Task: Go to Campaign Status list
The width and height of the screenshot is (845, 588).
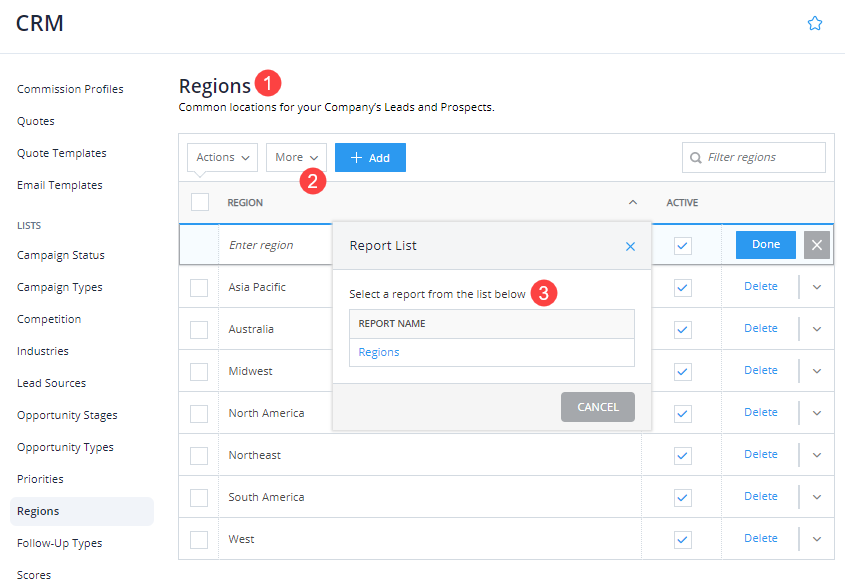Action: tap(60, 255)
